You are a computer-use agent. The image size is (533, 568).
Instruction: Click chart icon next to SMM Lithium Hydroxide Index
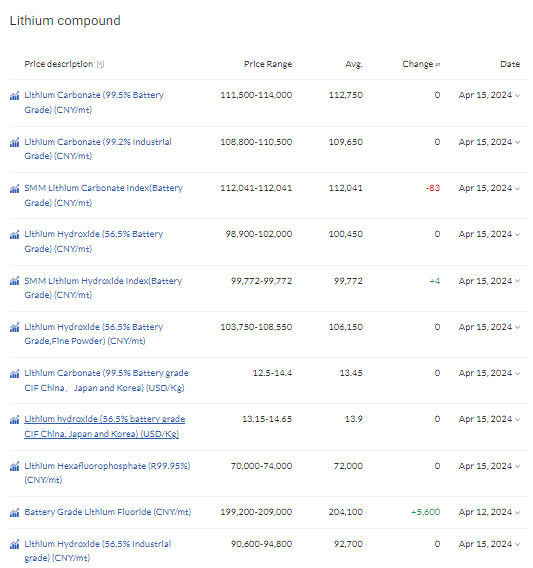click(14, 281)
